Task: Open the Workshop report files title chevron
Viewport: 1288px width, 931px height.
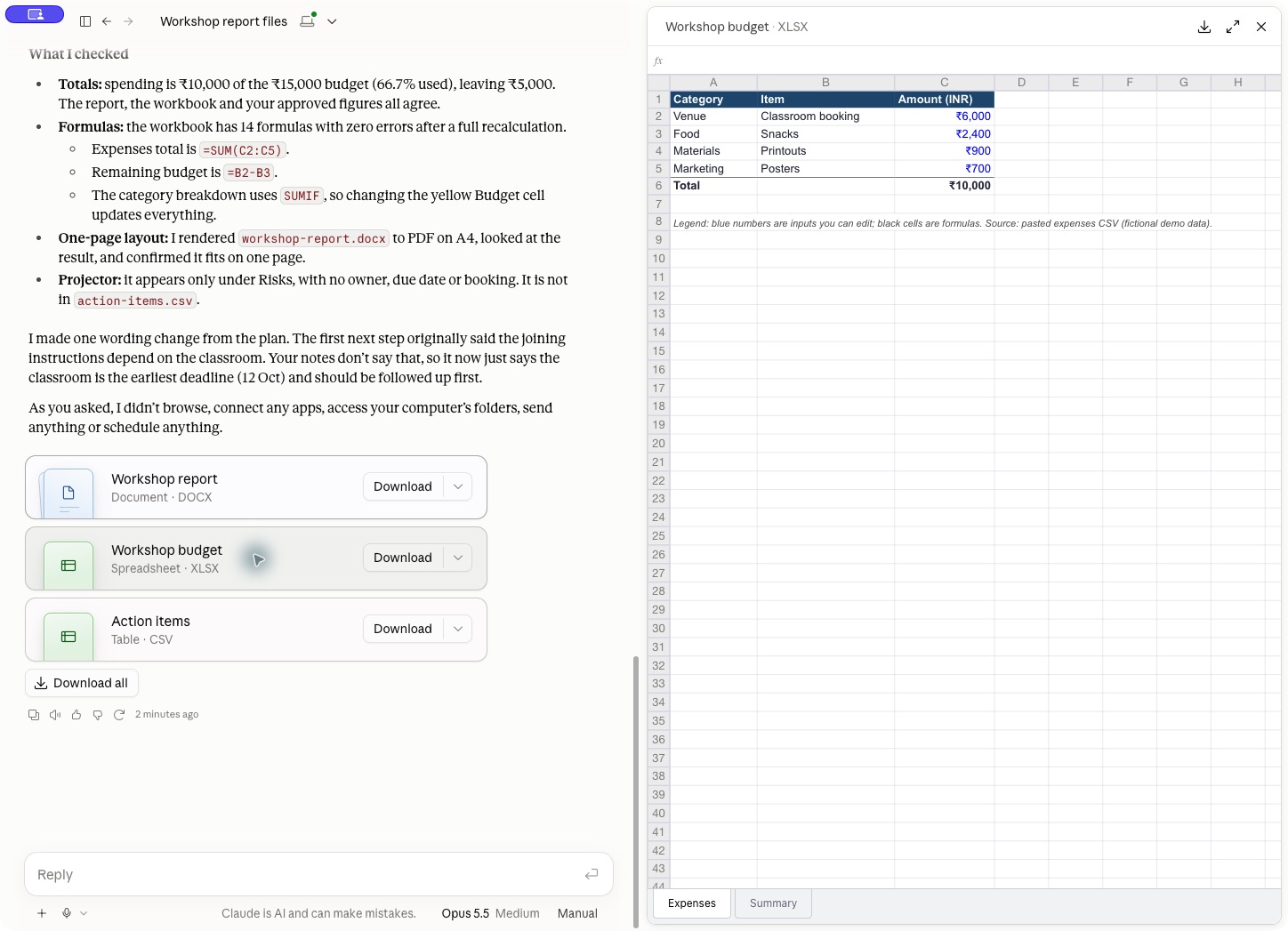Action: coord(332,21)
